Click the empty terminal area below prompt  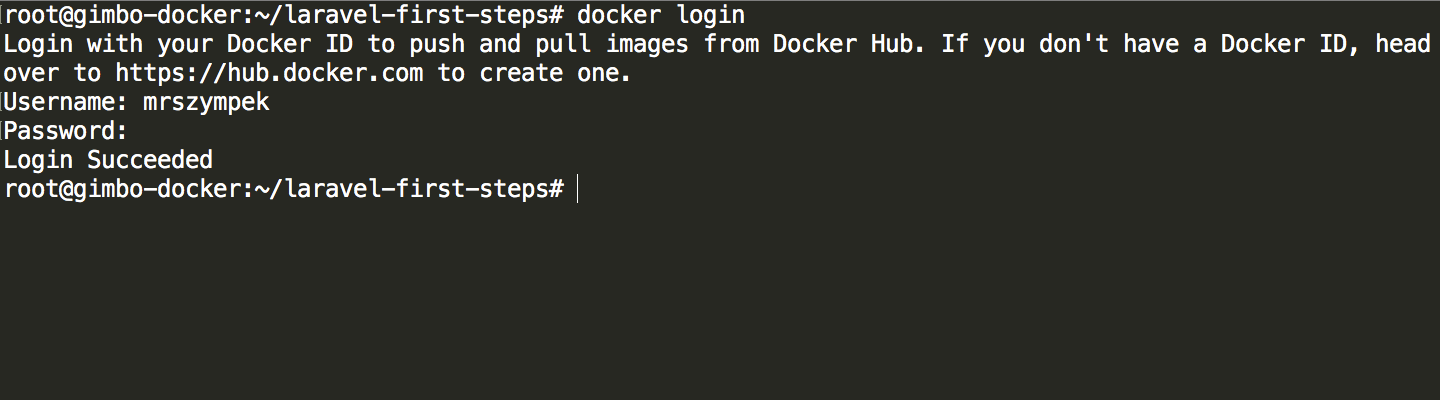(720, 300)
